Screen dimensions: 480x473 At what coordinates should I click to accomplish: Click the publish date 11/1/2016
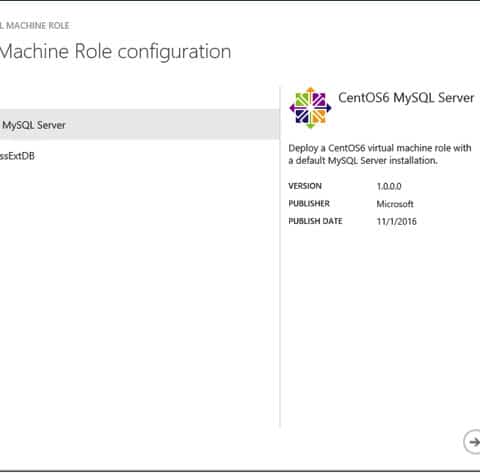pyautogui.click(x=397, y=222)
